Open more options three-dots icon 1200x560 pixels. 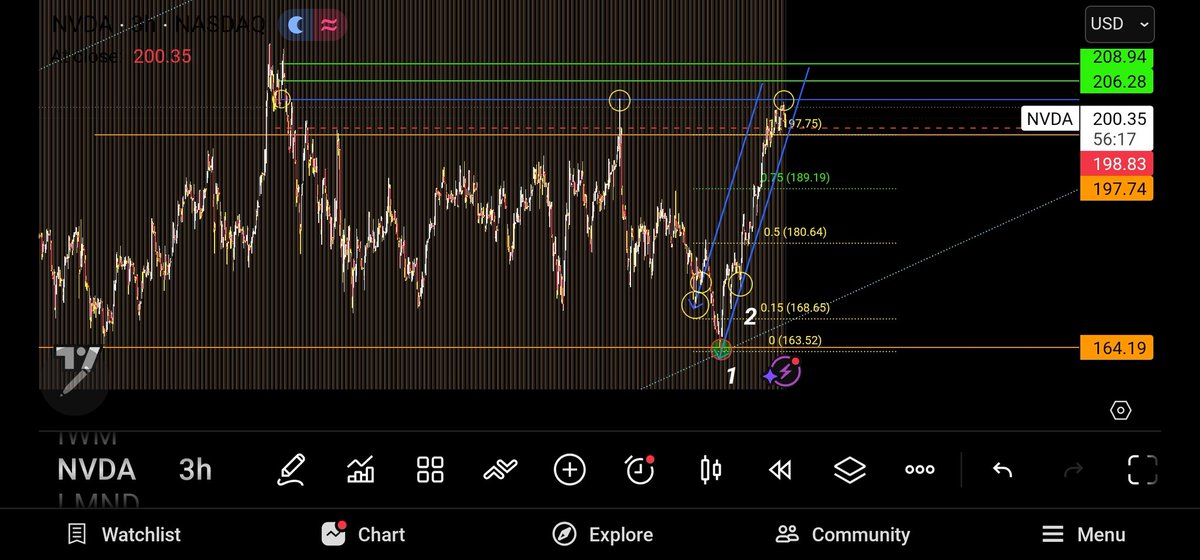[920, 469]
